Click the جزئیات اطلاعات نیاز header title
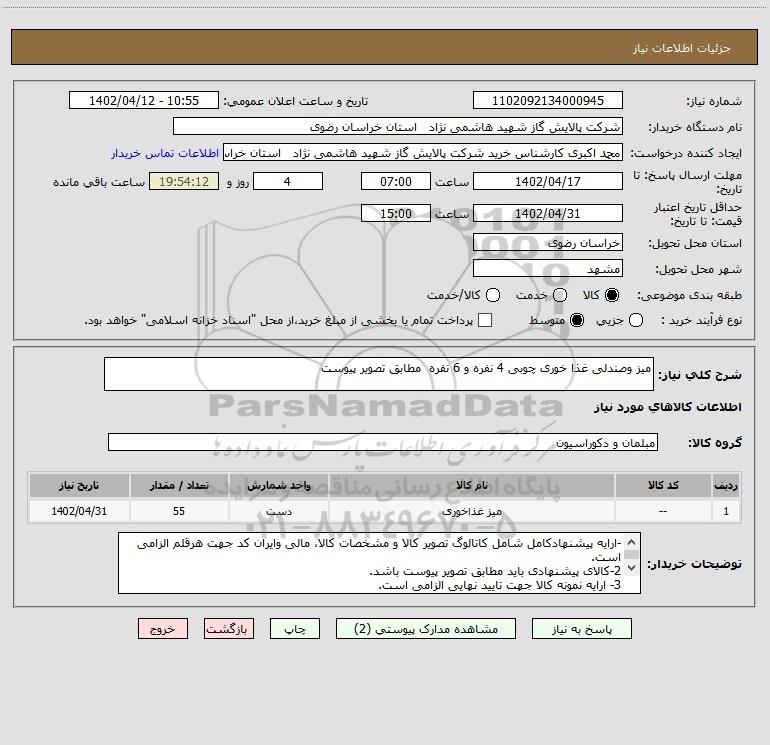The image size is (770, 745). pyautogui.click(x=681, y=48)
